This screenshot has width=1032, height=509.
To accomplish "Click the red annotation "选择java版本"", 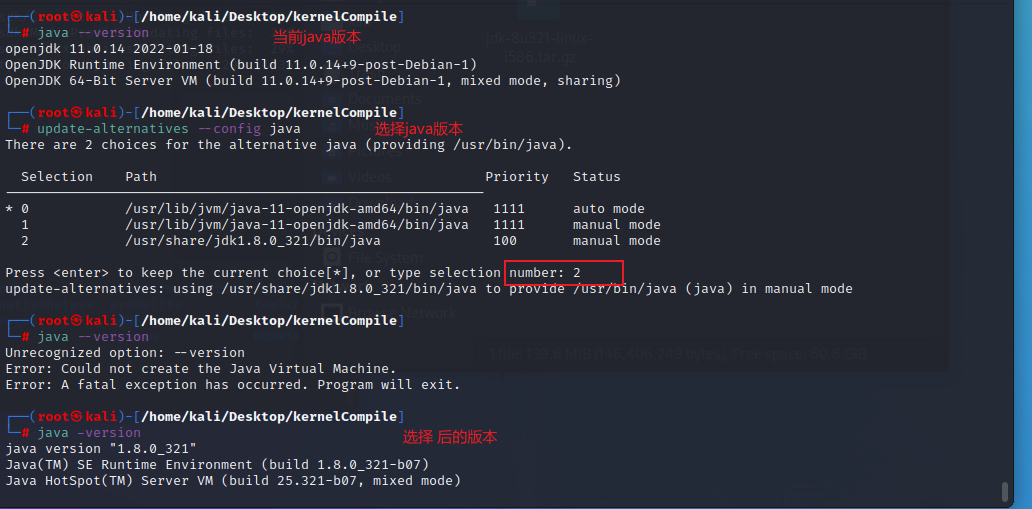I will point(419,130).
